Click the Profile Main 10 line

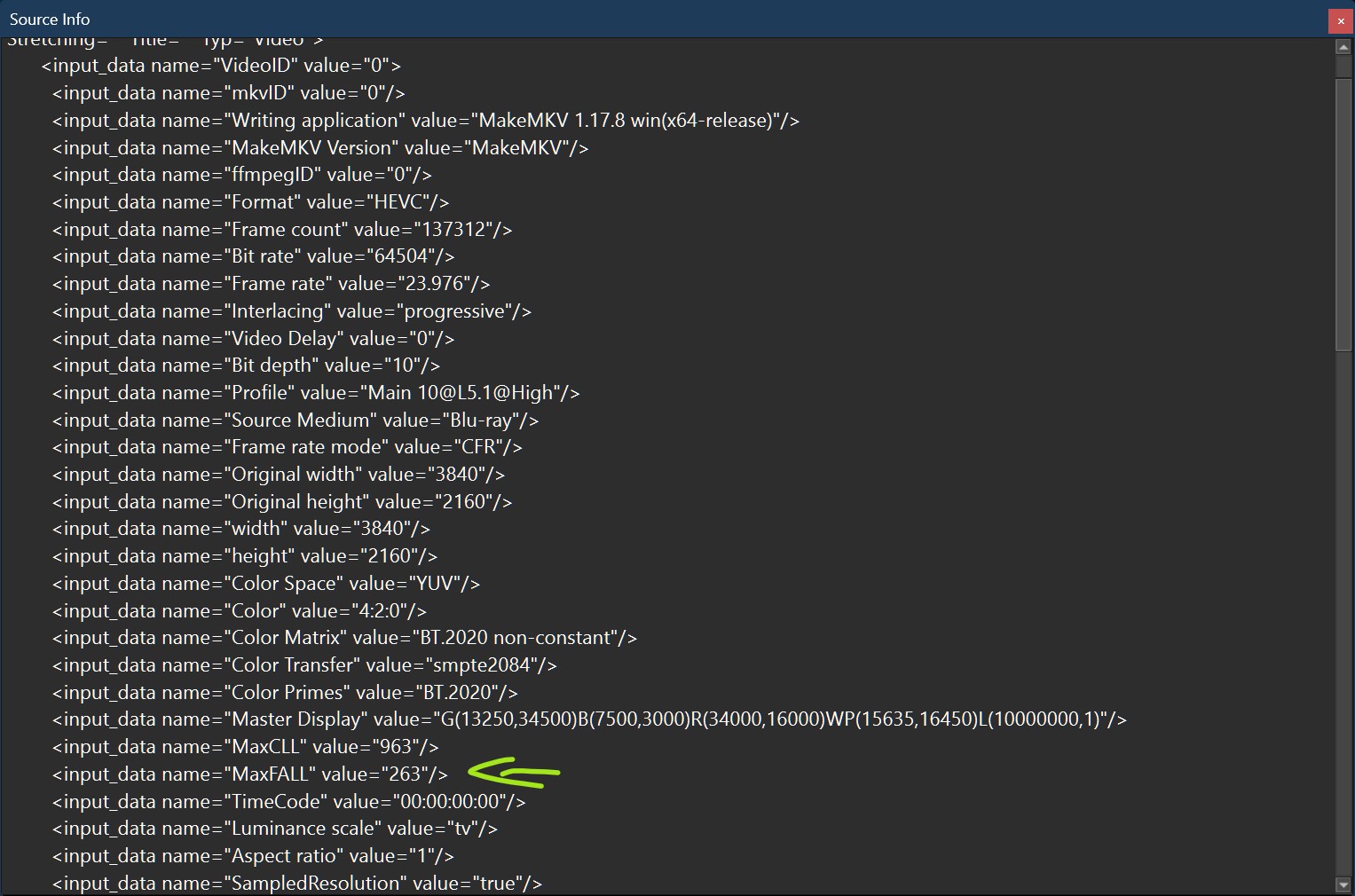tap(315, 393)
